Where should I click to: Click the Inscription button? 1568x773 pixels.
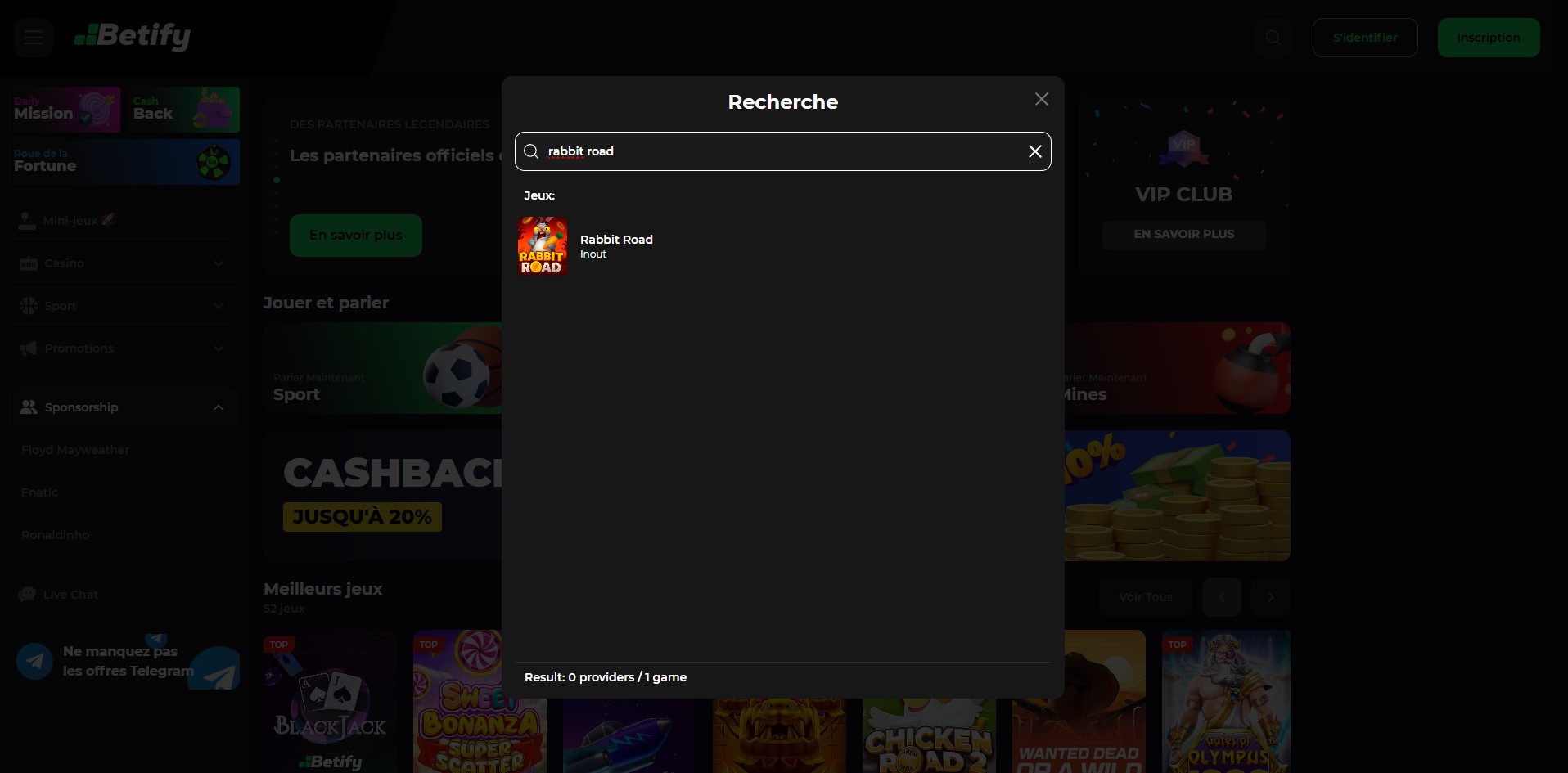[x=1488, y=38]
